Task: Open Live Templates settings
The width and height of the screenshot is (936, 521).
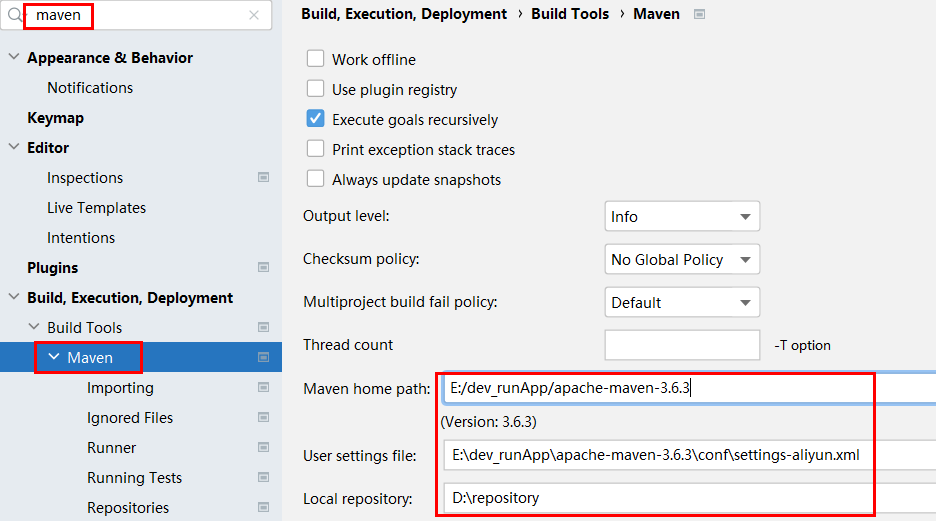Action: click(97, 208)
